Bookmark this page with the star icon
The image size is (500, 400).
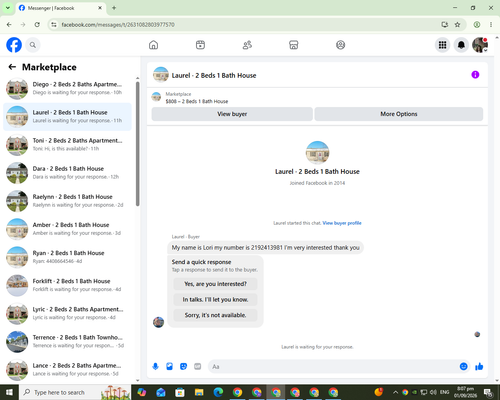pos(457,25)
